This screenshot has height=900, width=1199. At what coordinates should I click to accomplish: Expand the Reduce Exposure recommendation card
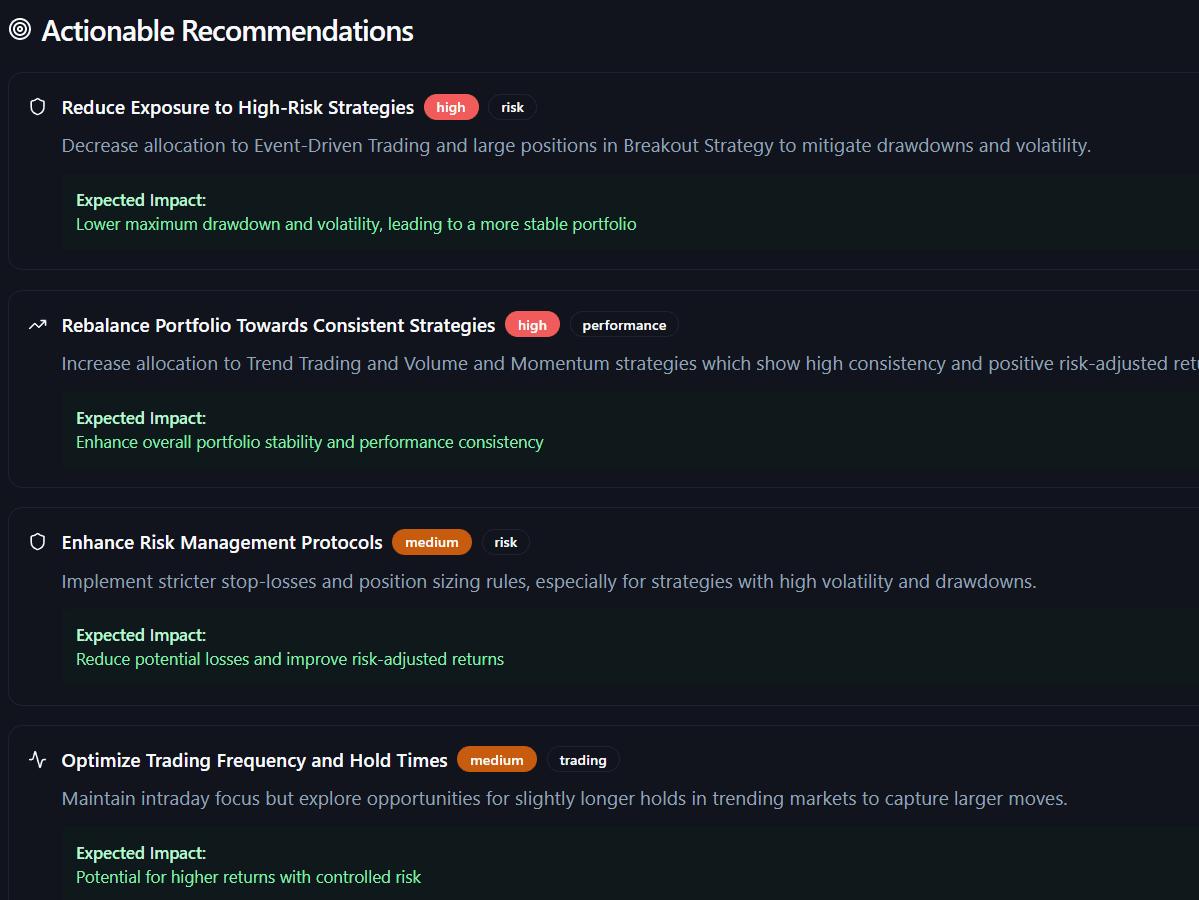[600, 170]
